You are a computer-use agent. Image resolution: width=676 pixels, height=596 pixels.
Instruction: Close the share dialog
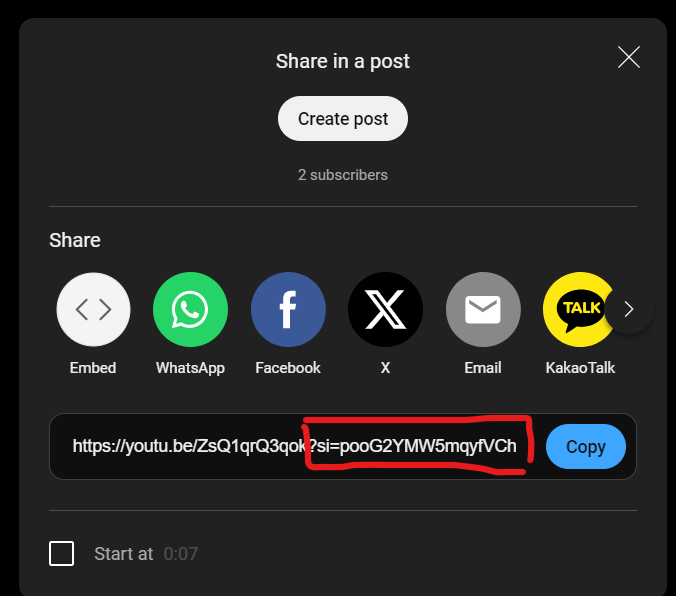629,57
